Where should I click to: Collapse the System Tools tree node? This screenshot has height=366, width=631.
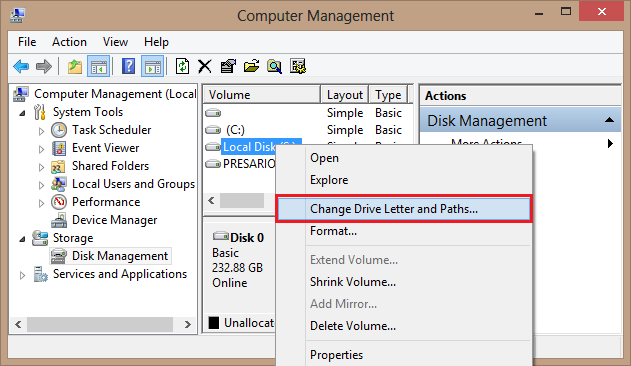(23, 114)
